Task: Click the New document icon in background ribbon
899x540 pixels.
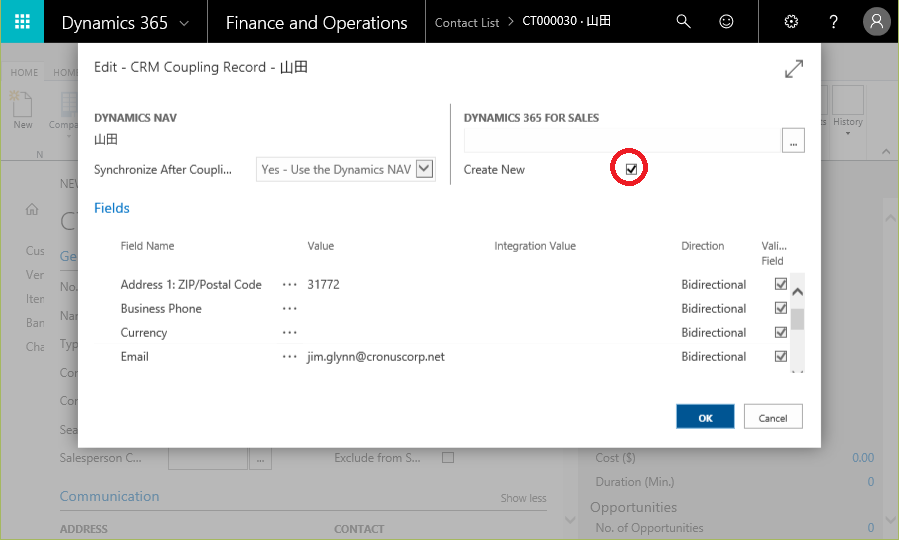Action: pos(22,105)
